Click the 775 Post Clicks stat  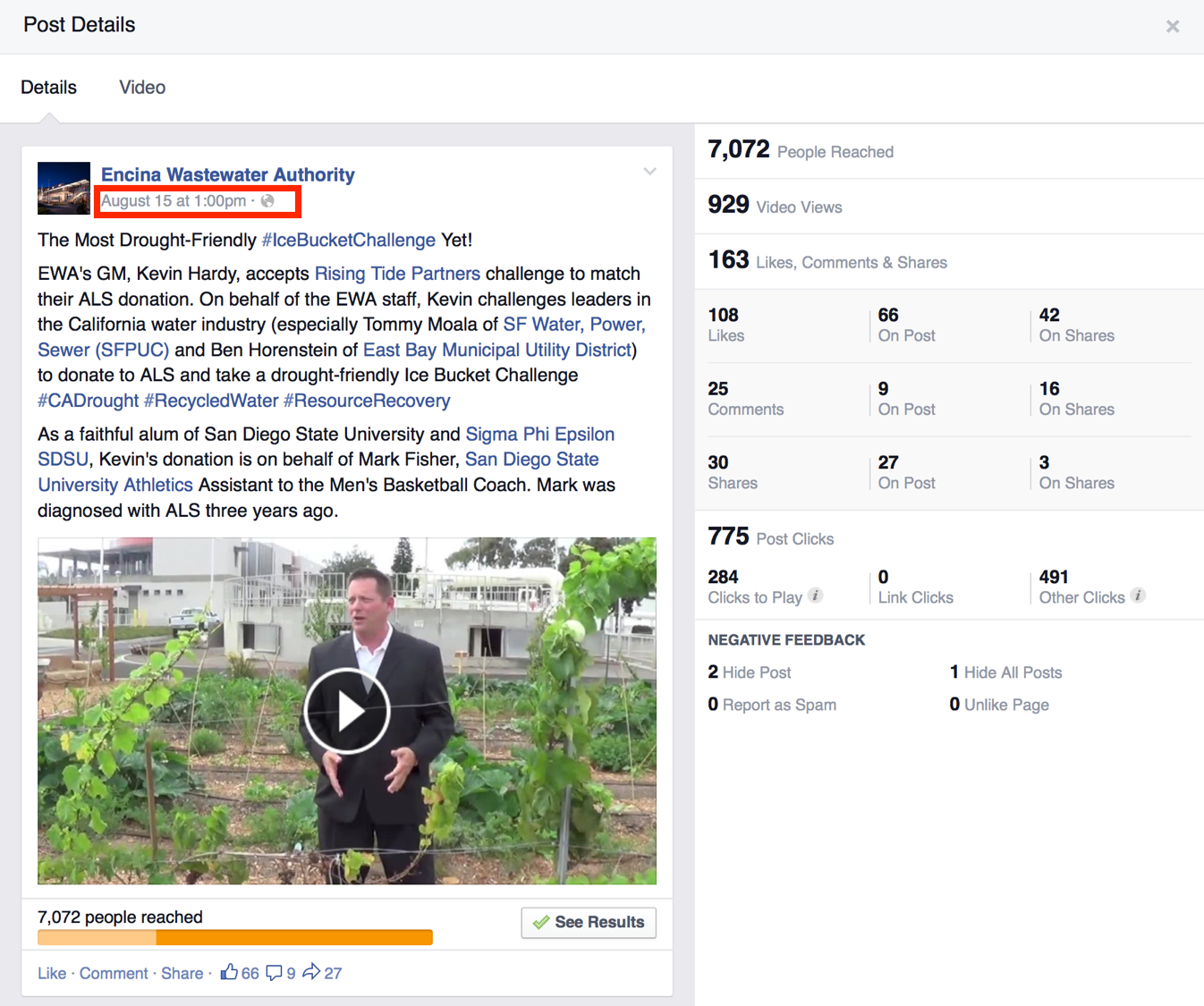tap(770, 537)
